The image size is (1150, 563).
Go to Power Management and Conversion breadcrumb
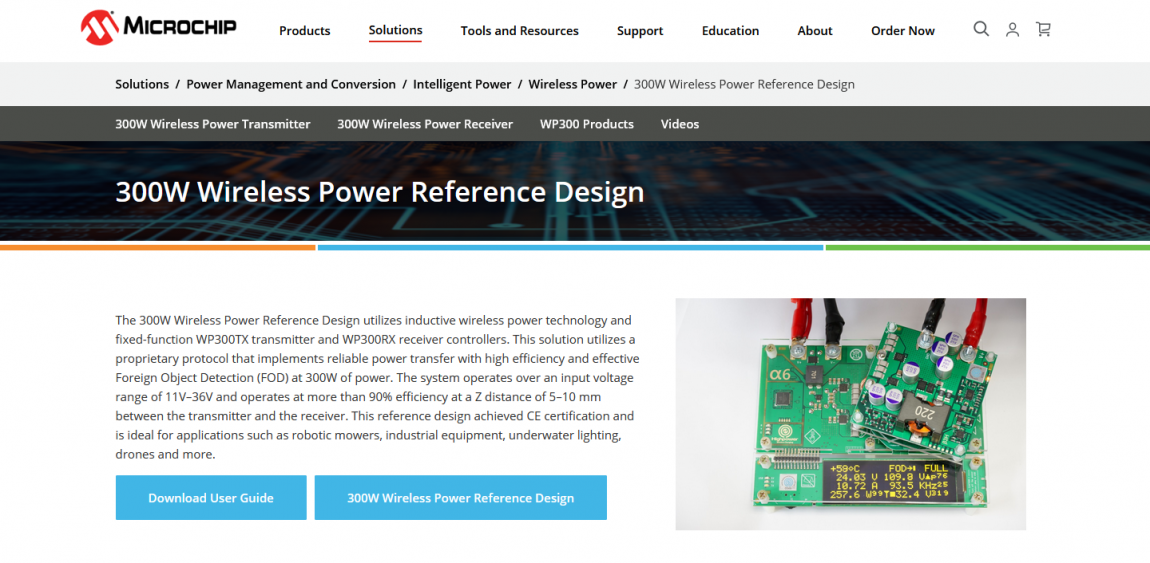pyautogui.click(x=291, y=84)
